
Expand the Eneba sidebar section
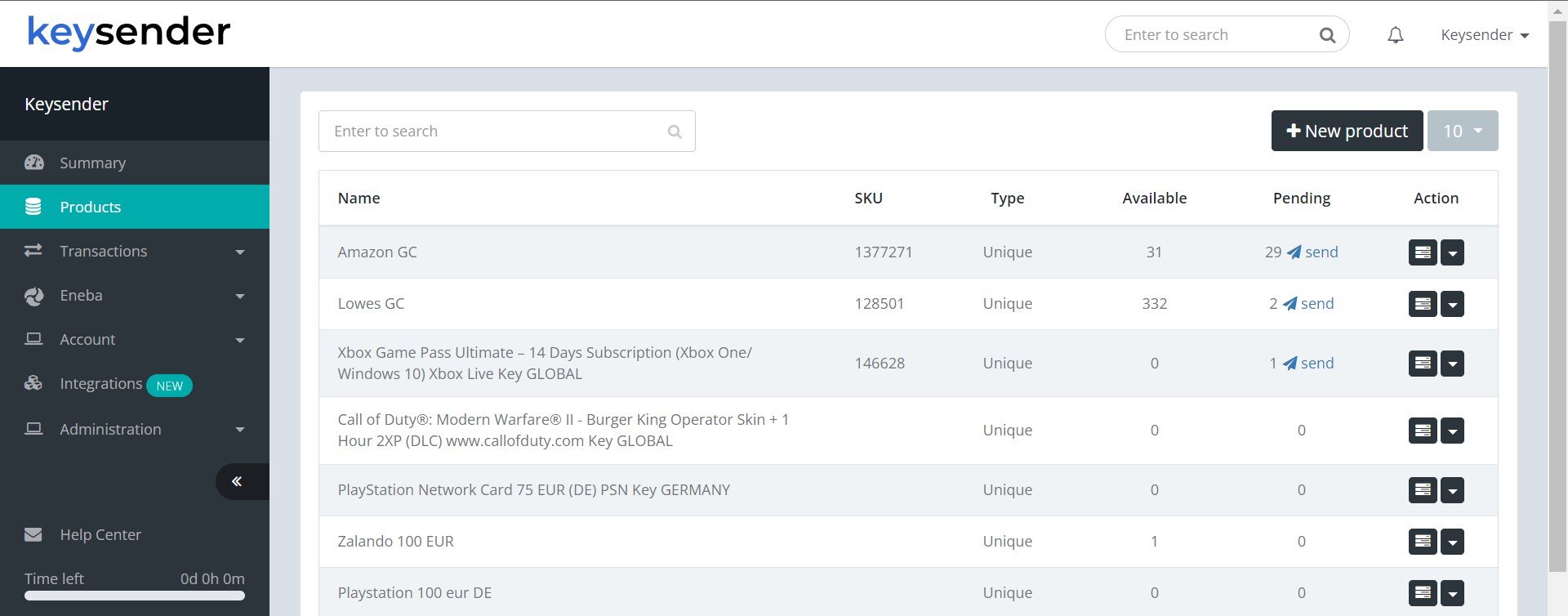click(135, 296)
